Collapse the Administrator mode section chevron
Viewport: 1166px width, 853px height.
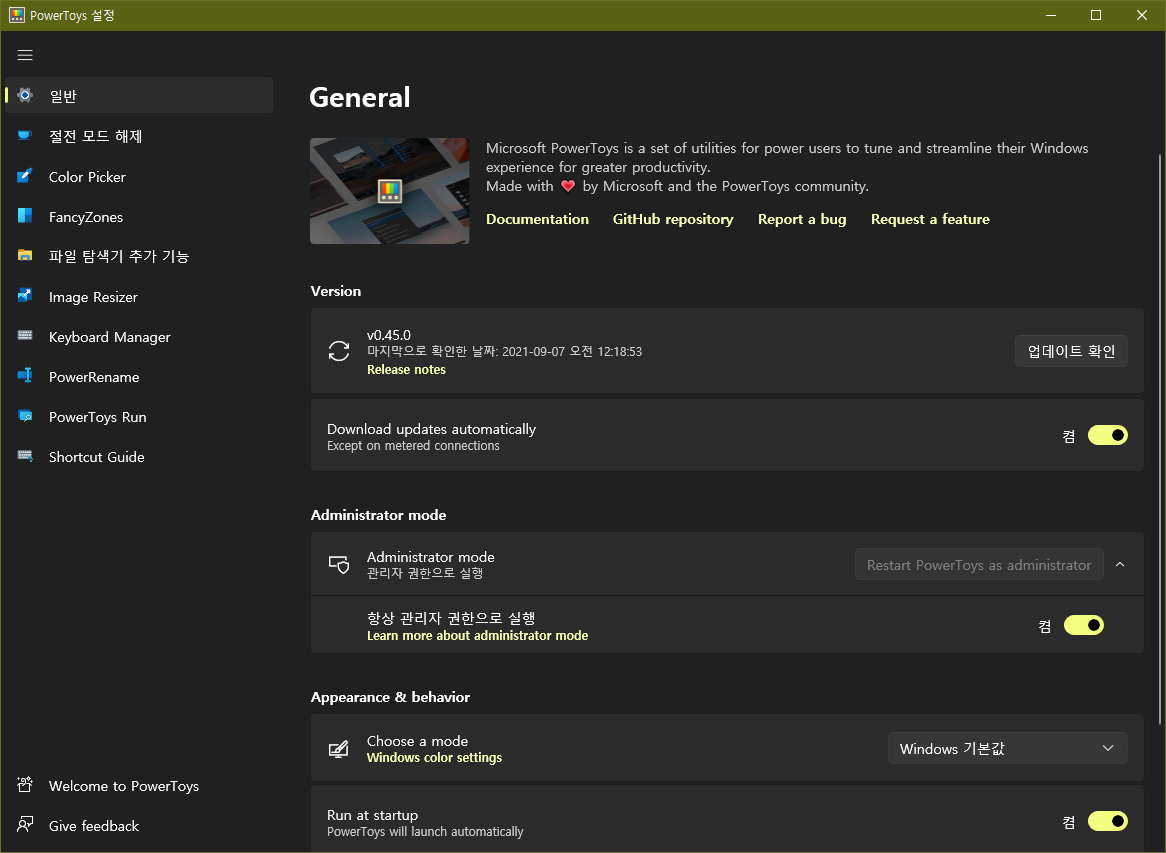(1120, 564)
